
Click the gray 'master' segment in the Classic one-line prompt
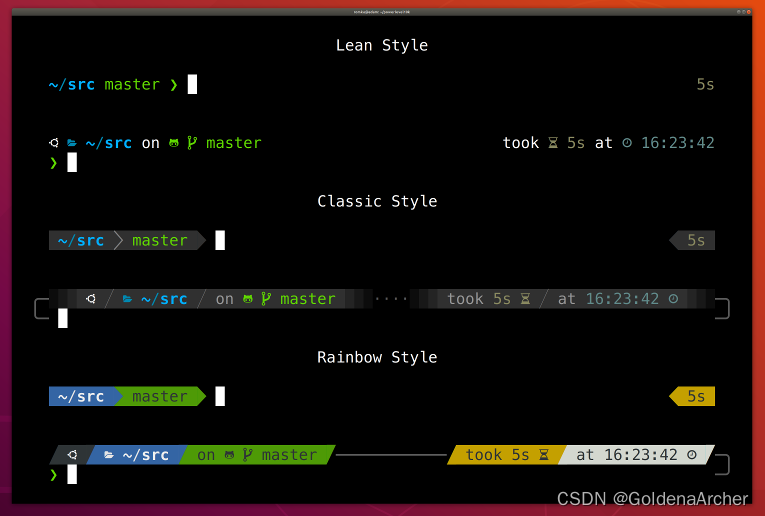(160, 240)
